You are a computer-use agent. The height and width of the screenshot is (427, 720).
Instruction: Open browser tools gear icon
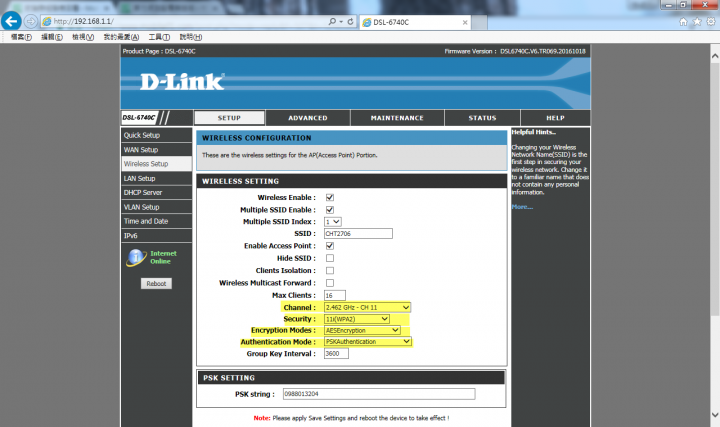[x=711, y=22]
